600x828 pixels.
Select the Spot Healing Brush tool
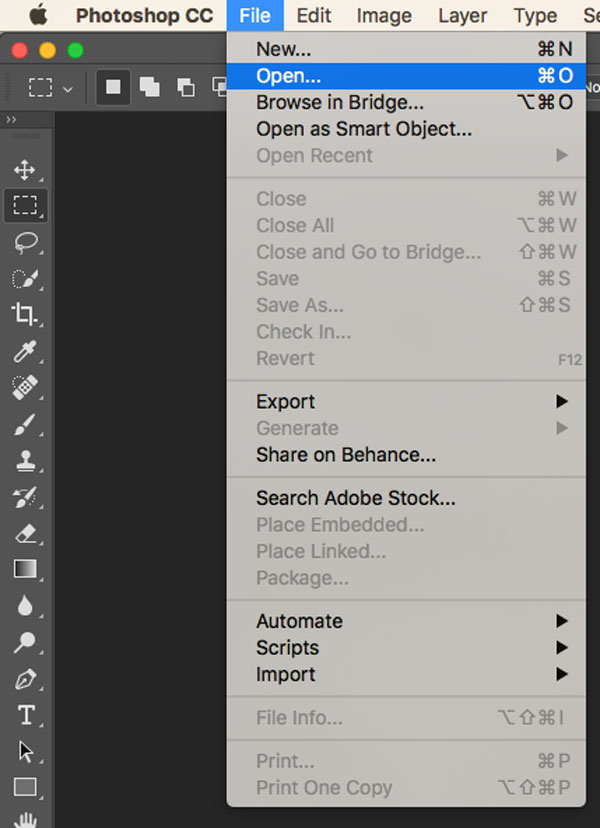click(x=25, y=387)
